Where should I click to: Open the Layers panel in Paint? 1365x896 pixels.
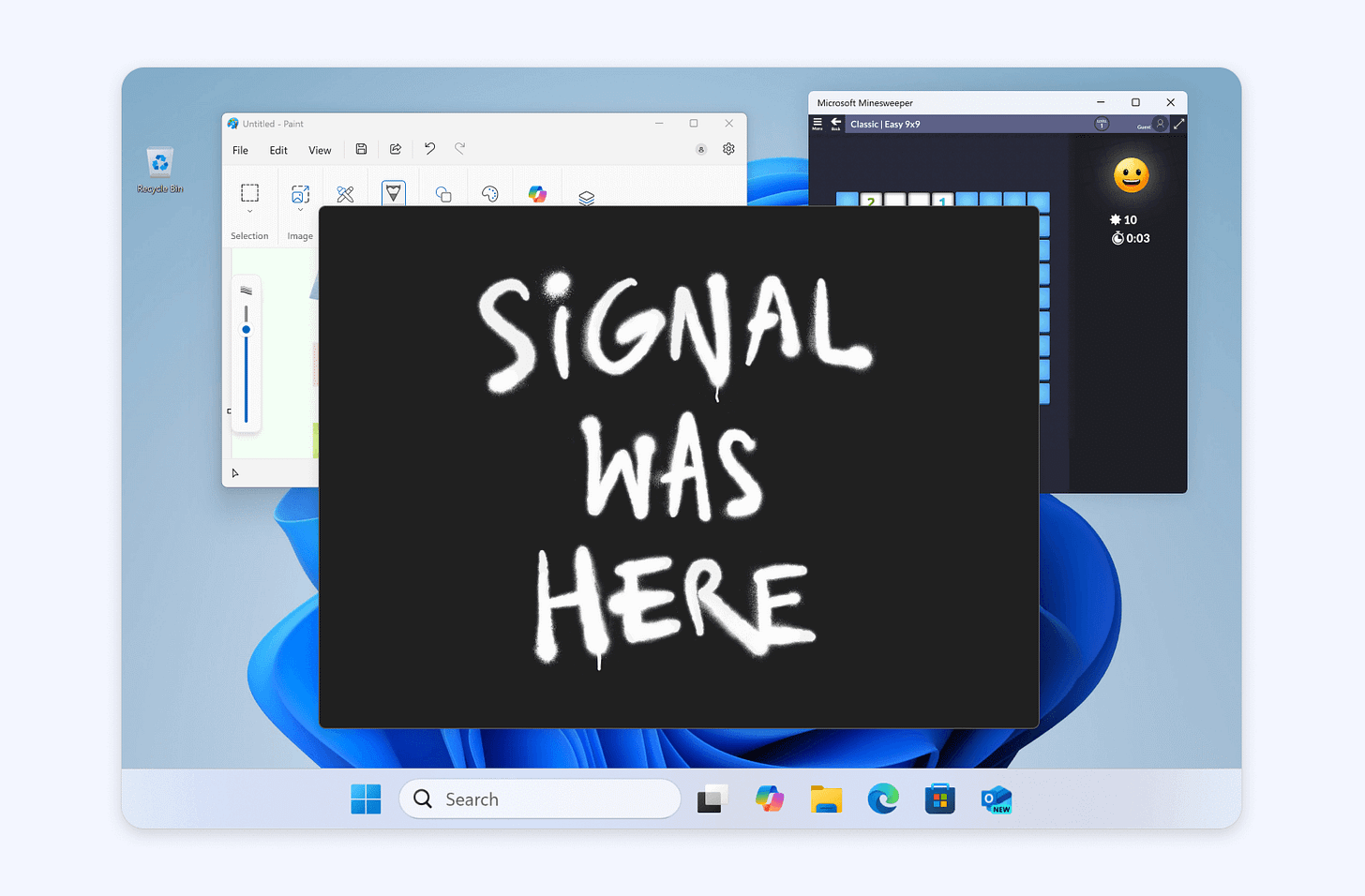point(585,196)
